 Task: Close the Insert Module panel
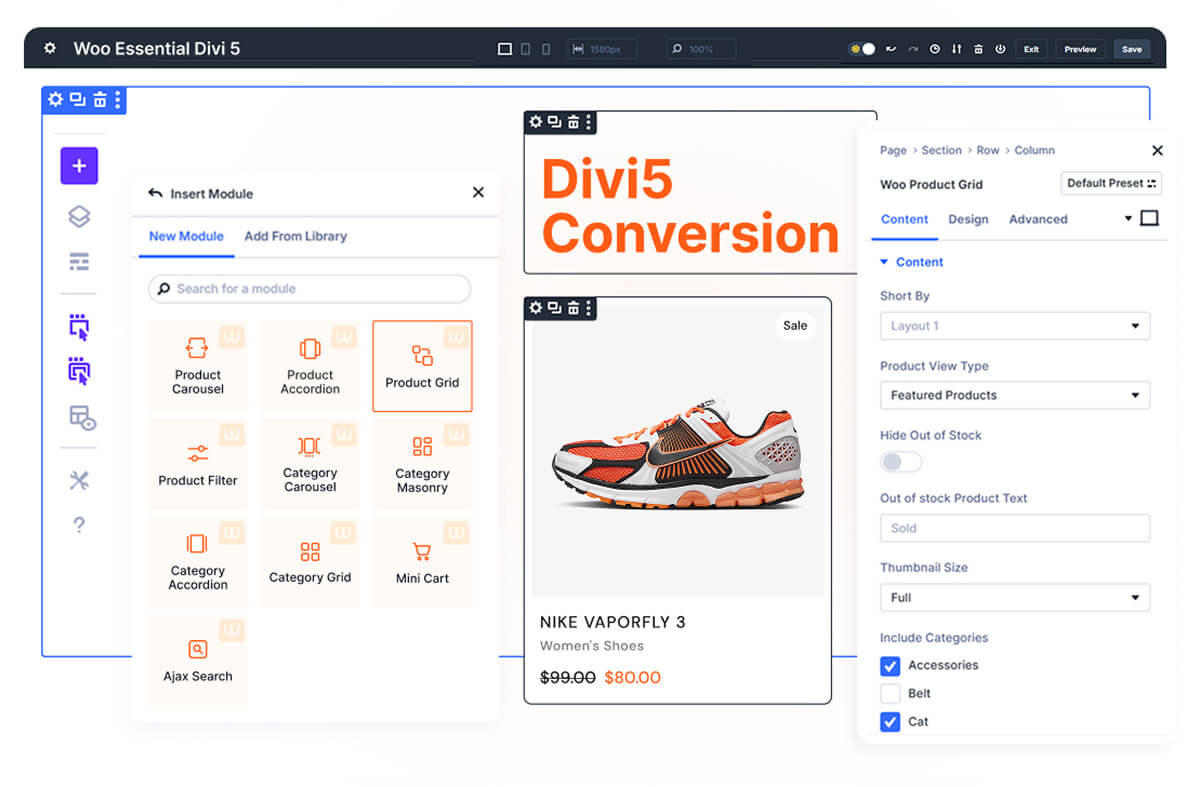[x=478, y=192]
